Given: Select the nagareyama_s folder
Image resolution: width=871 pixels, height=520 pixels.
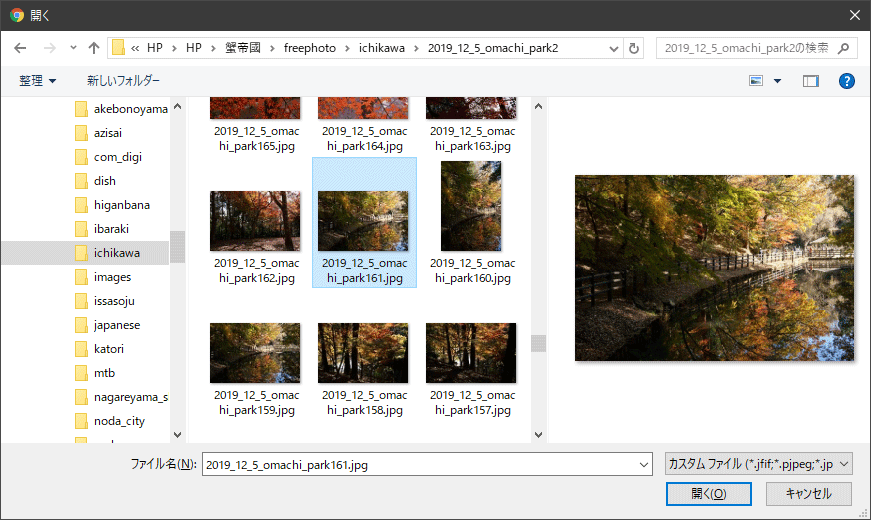Looking at the screenshot, I should [121, 397].
